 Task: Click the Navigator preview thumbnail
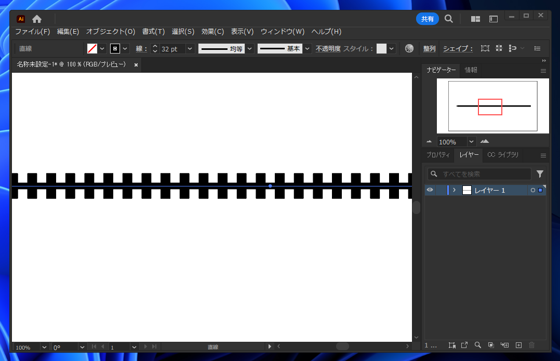point(493,106)
